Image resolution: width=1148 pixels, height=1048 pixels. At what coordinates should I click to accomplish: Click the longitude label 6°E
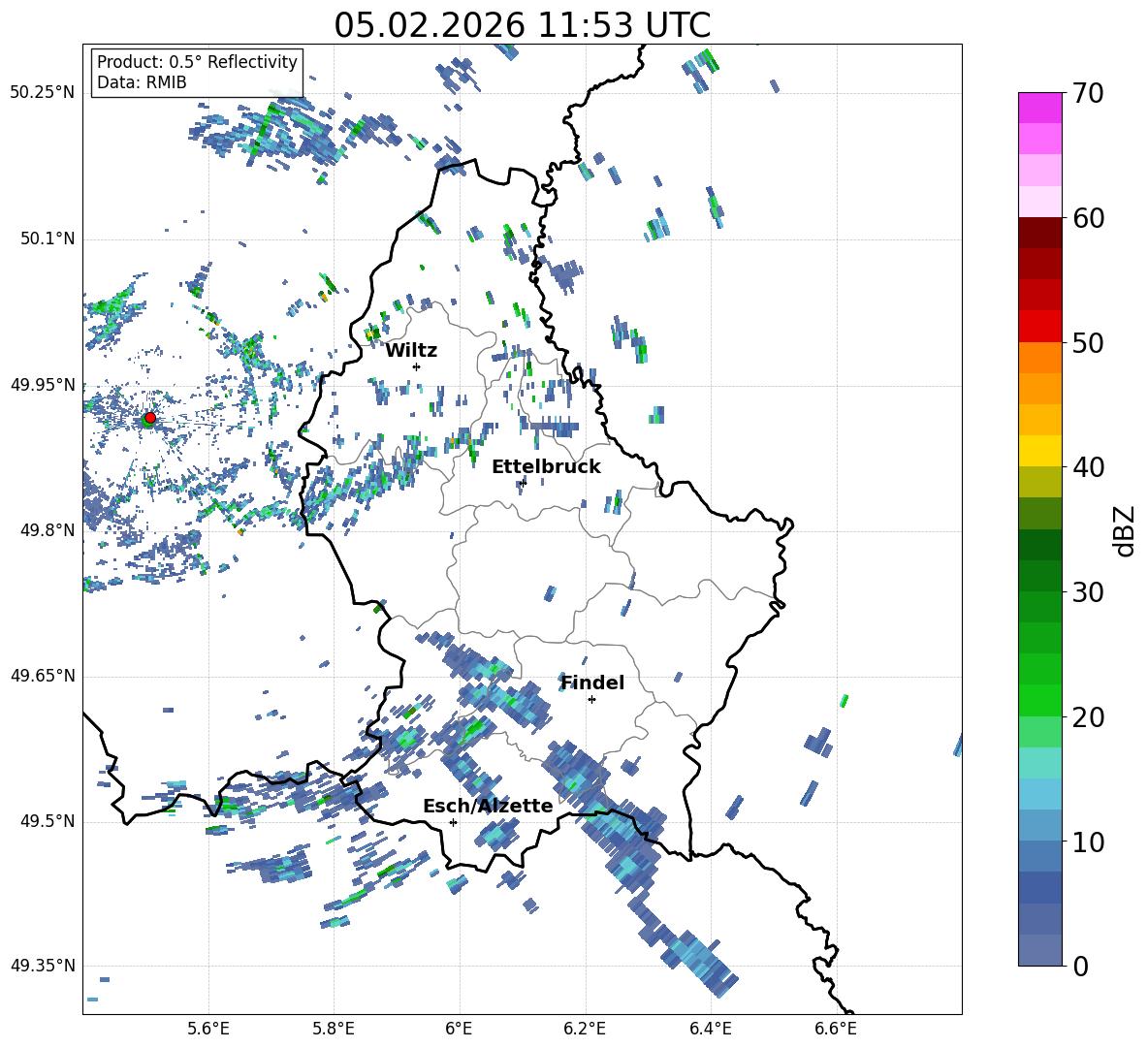[459, 1029]
